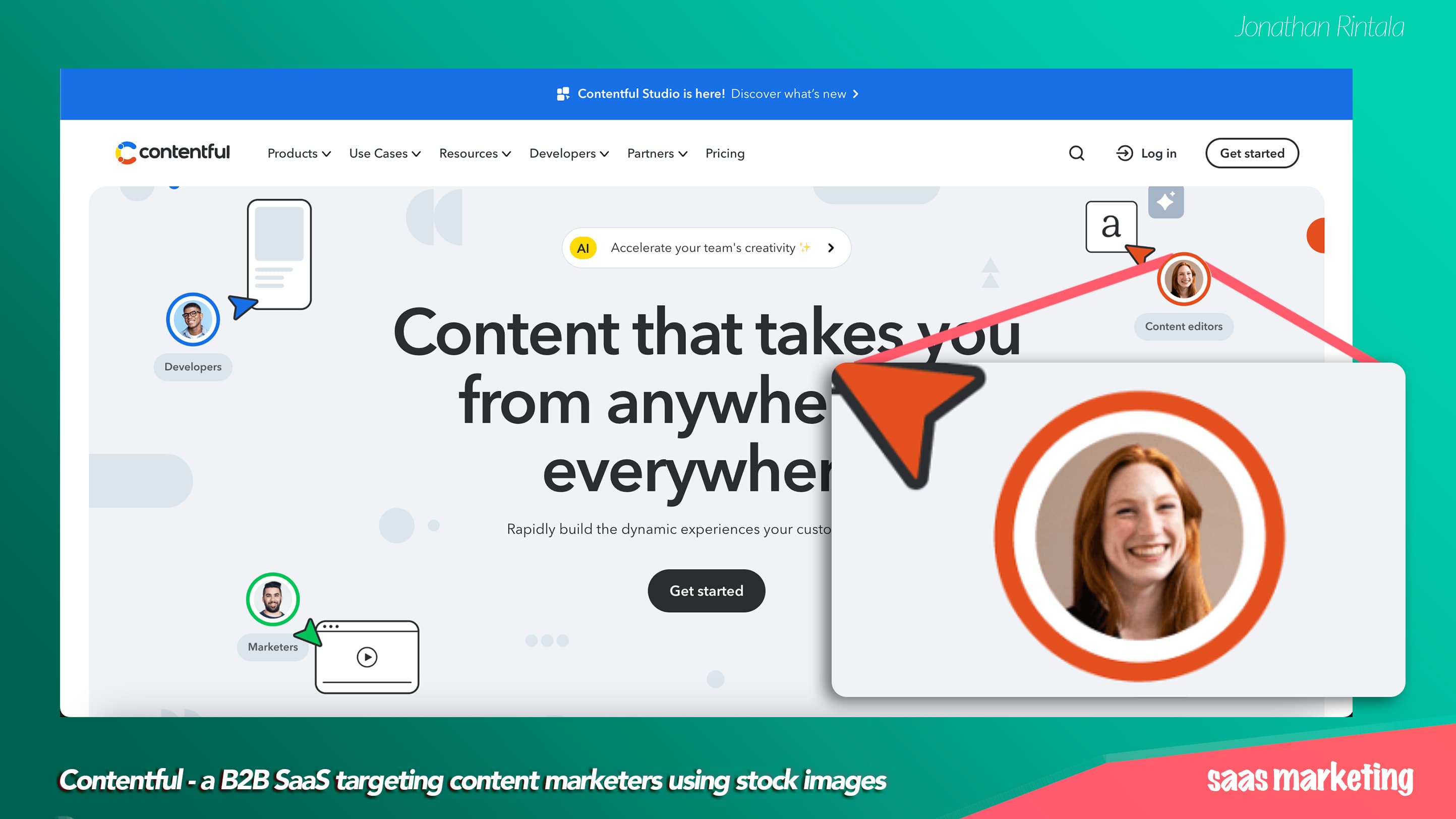Viewport: 1456px width, 819px height.
Task: Open the Resources dropdown menu
Action: pos(475,153)
